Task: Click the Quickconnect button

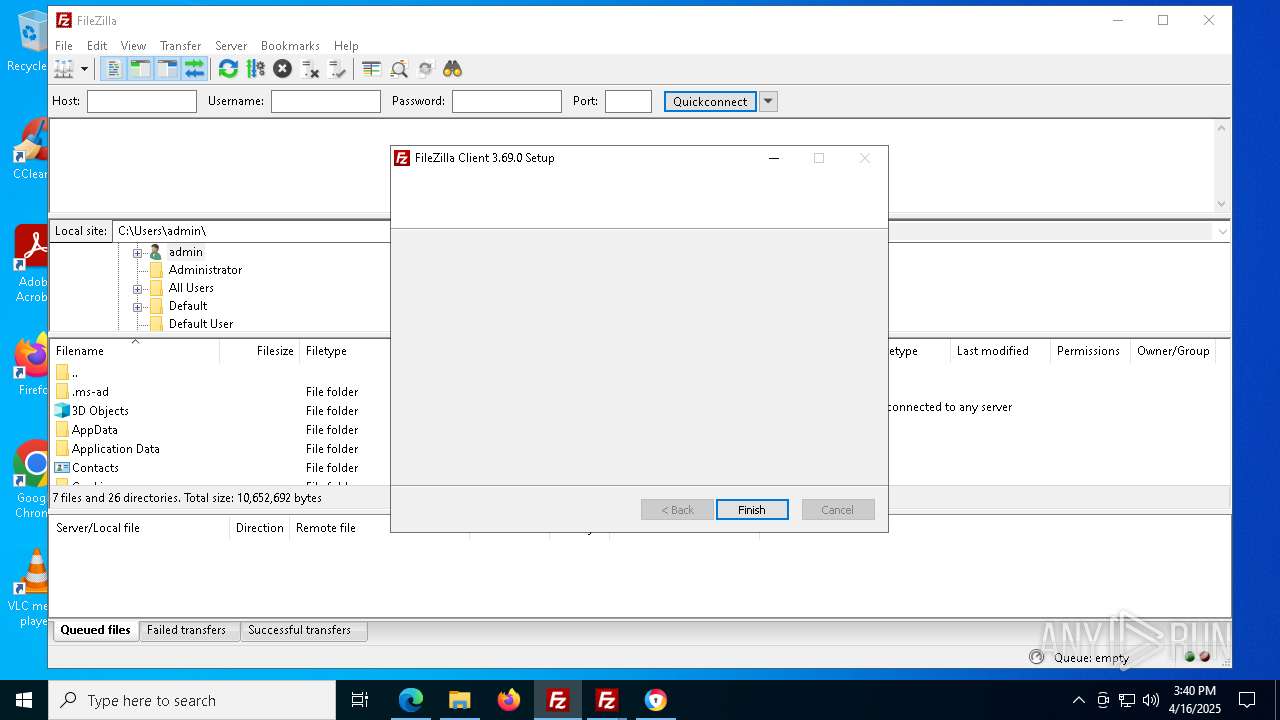Action: 710,101
